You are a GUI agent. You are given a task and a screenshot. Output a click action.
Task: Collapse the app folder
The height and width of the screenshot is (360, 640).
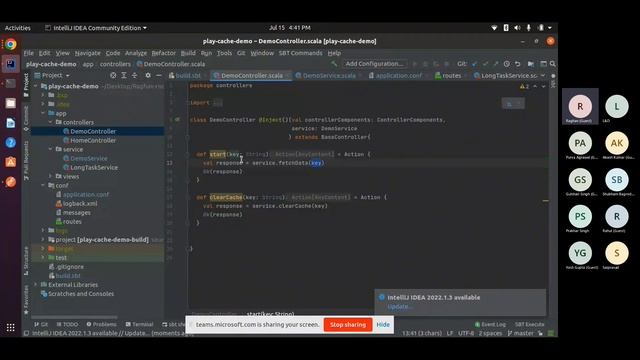click(43, 113)
